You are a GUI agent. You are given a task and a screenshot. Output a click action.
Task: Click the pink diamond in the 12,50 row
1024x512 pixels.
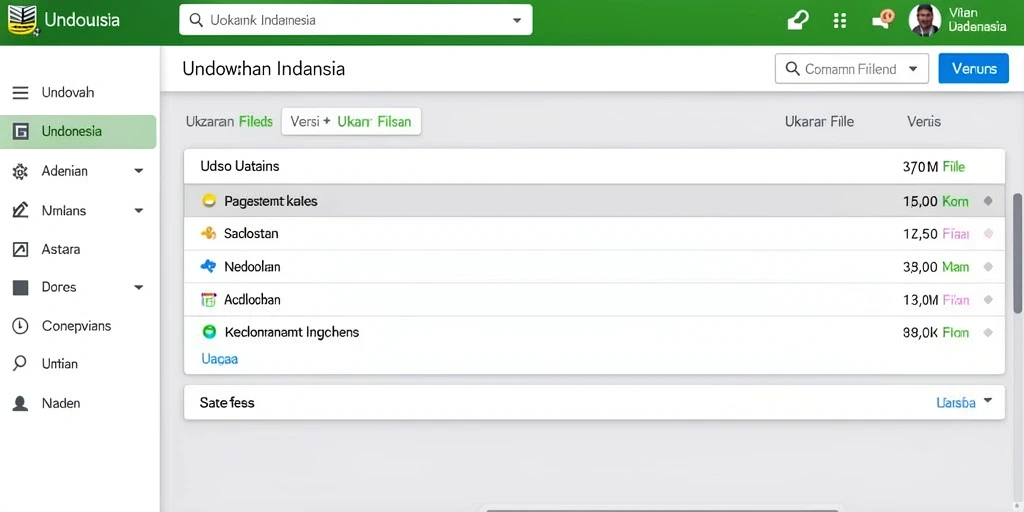(x=988, y=233)
